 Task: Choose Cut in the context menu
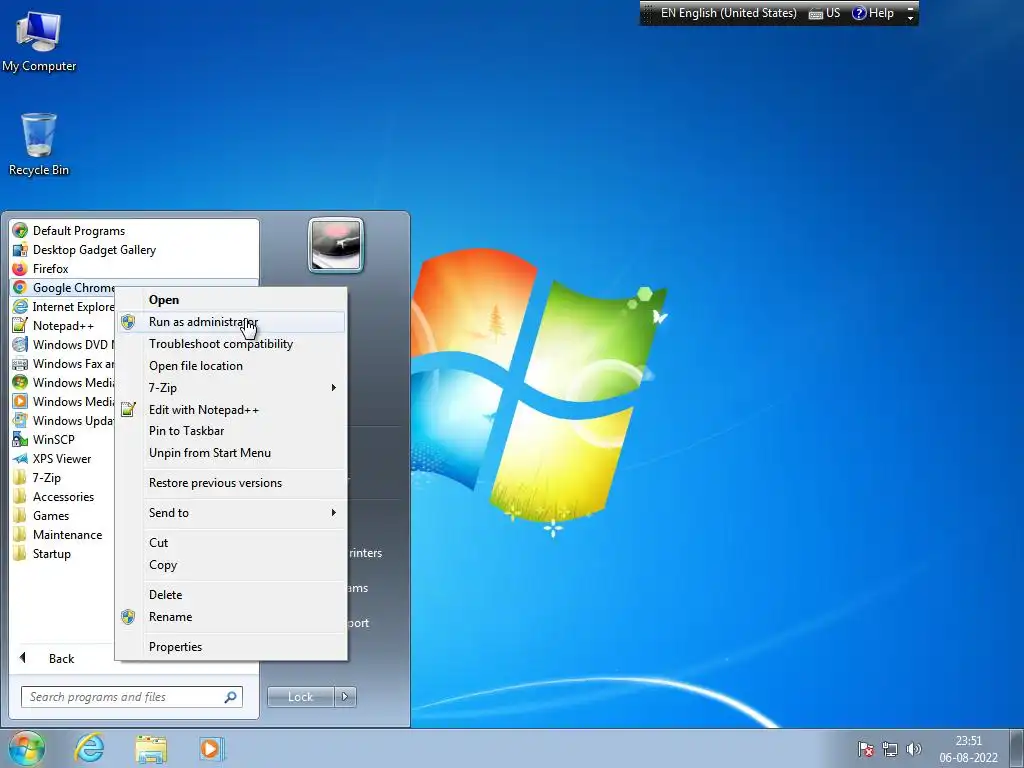coord(231,543)
